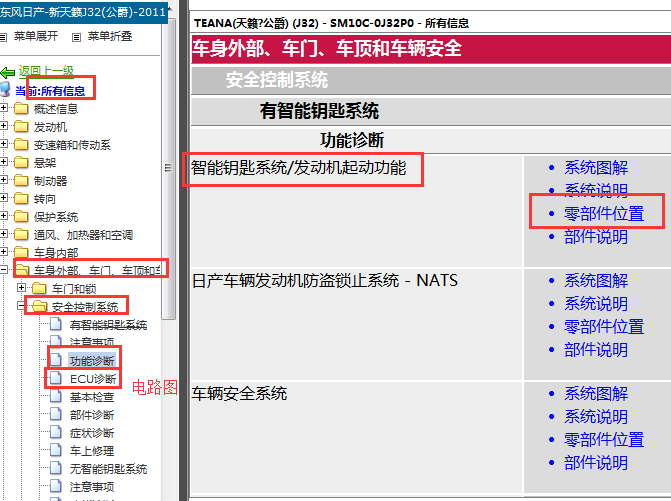The height and width of the screenshot is (501, 671).
Task: Select the 症状诊断 tree entry
Action: click(92, 433)
